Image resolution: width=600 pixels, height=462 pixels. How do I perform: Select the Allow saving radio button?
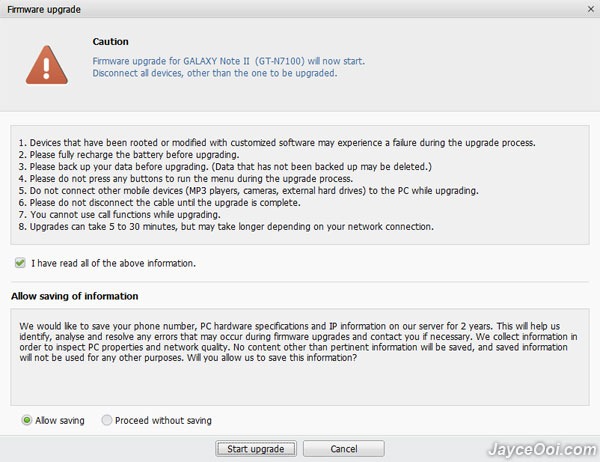point(26,420)
